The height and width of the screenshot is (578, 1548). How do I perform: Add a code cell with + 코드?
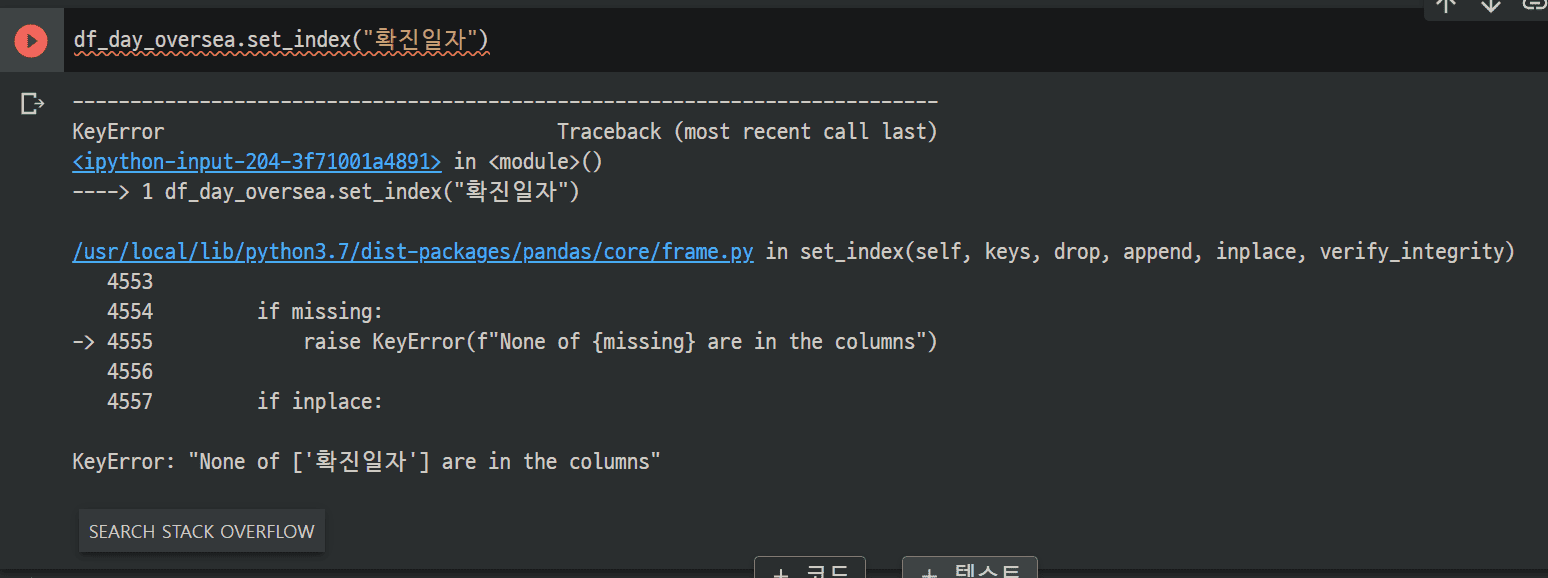click(809, 570)
